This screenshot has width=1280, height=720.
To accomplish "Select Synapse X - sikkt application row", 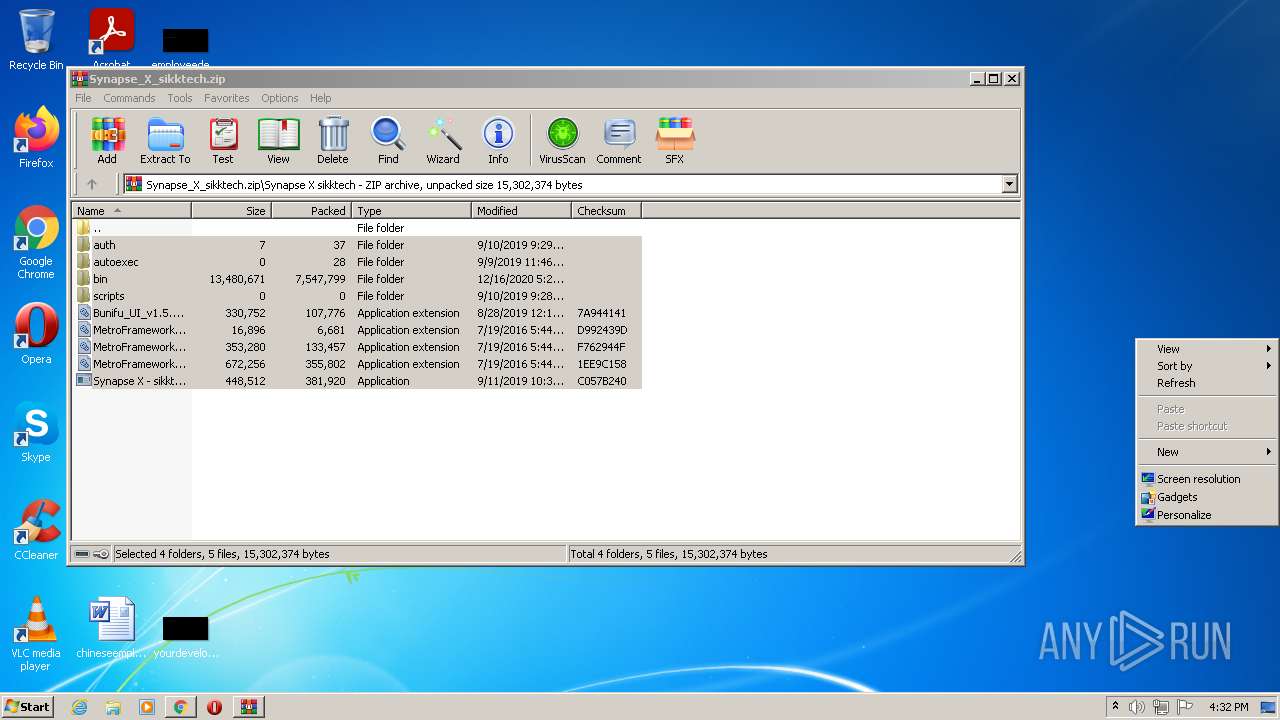I will pos(358,381).
